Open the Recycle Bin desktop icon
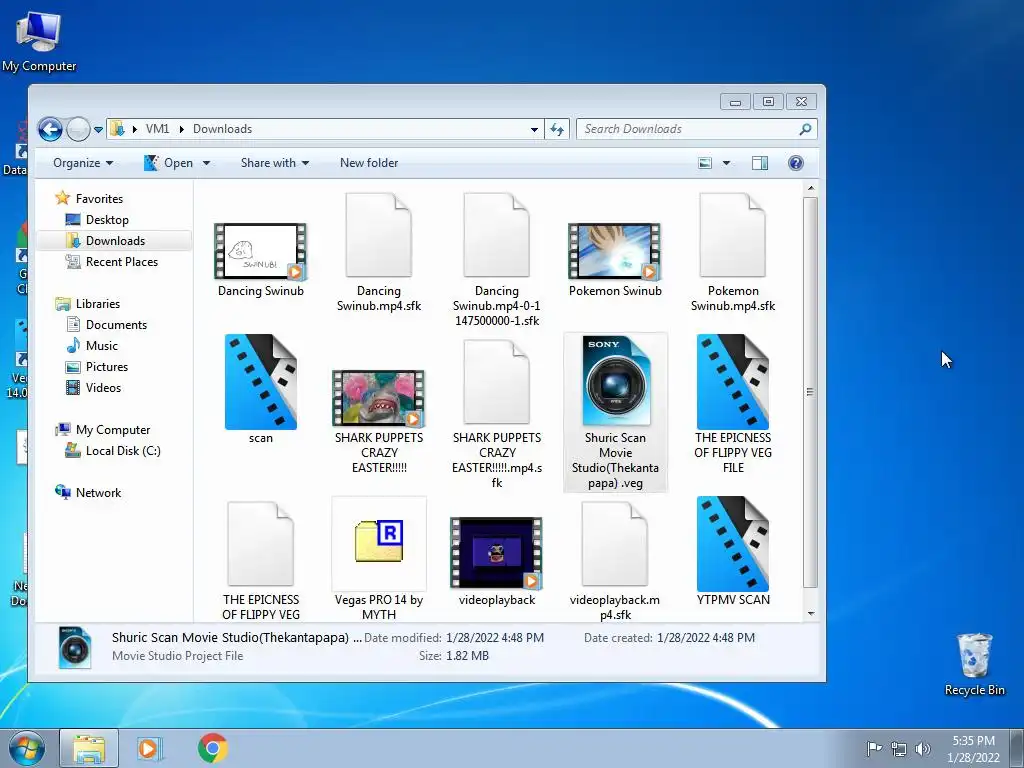 click(x=974, y=664)
